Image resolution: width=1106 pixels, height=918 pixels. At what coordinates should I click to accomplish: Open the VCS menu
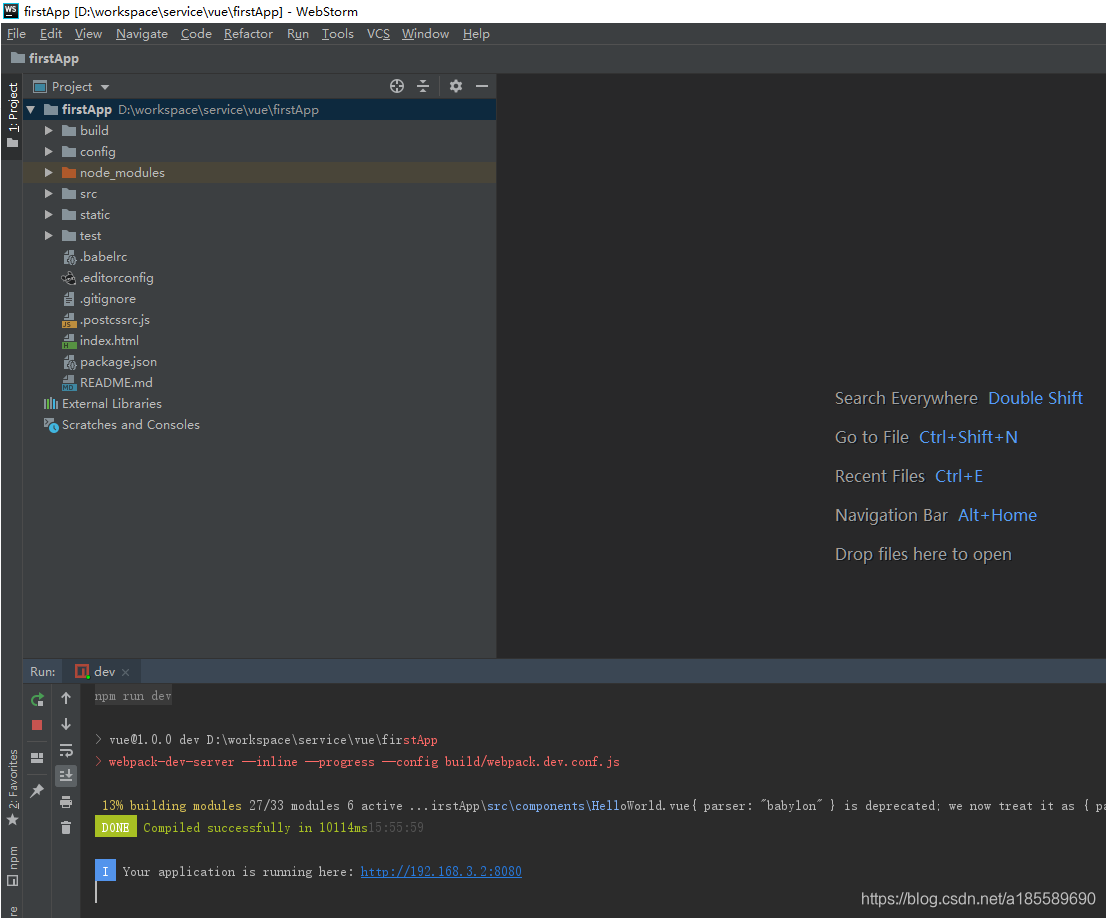[378, 34]
